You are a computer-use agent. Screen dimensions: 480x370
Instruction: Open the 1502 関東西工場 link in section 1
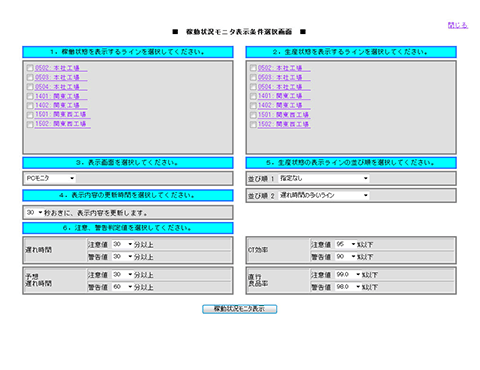tap(63, 124)
